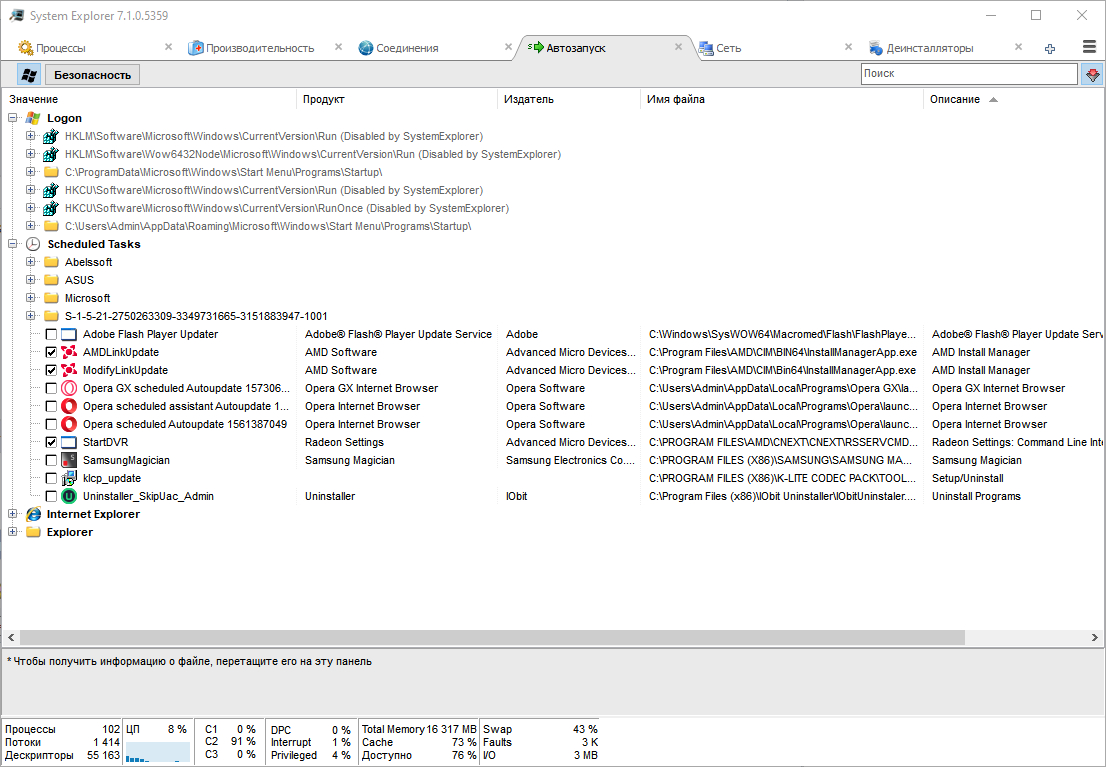Screen dimensions: 1106x767
Task: Click the Opera scheduled assistant Autoupdate icon
Action: click(x=68, y=406)
